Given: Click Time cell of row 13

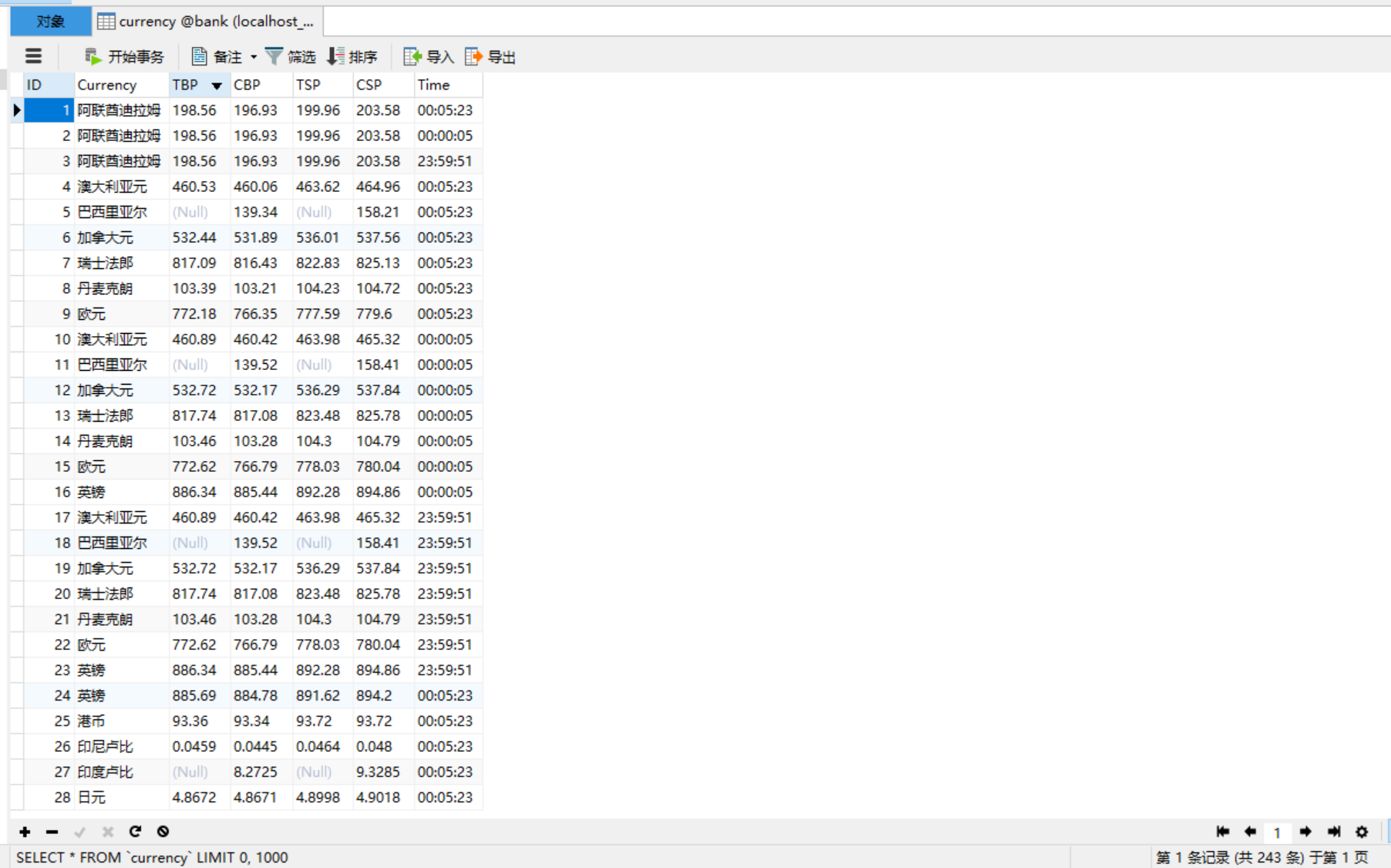Looking at the screenshot, I should [x=448, y=415].
